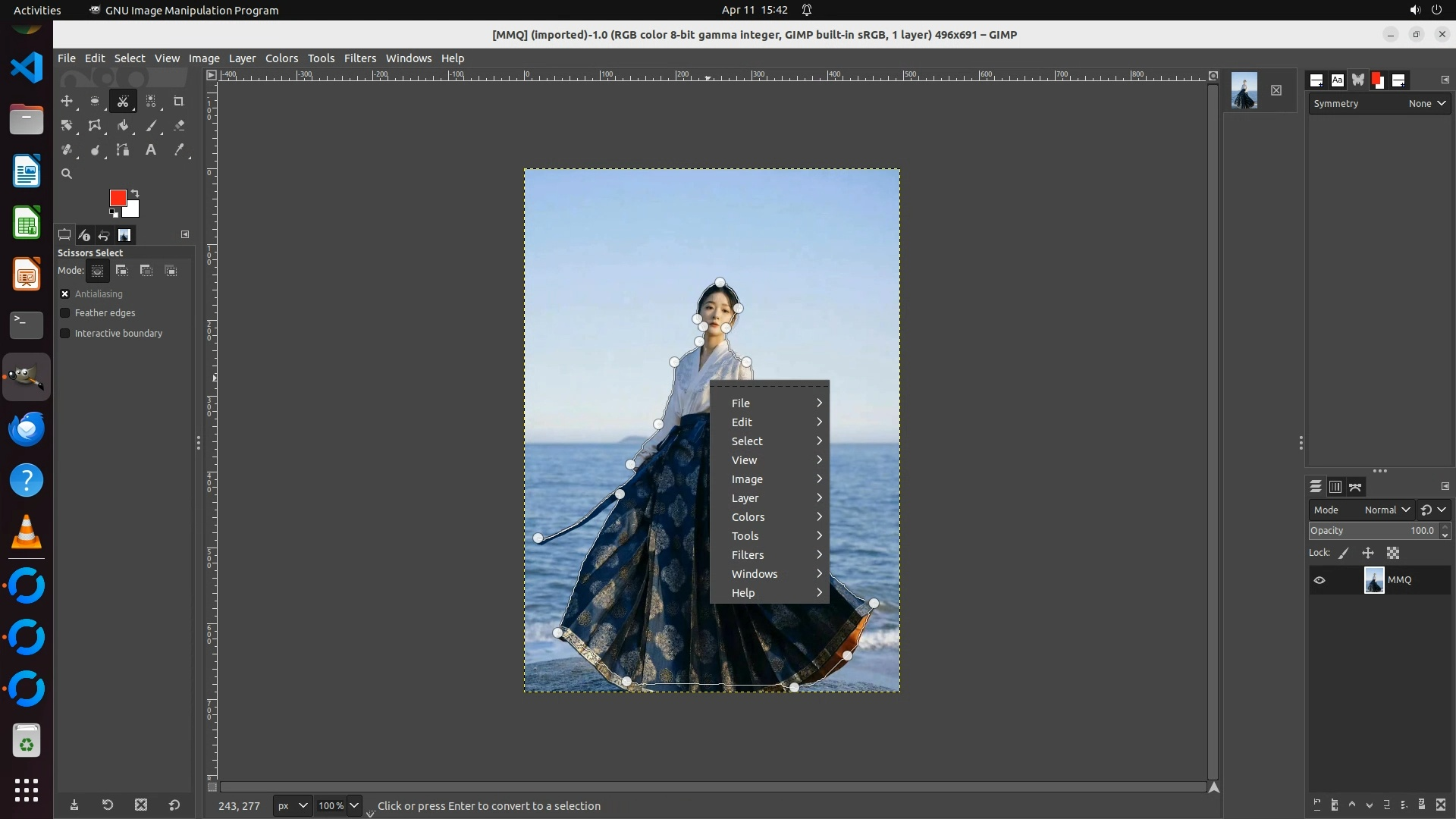Select the MMQ layer thumbnail
The image size is (1456, 819).
[x=1373, y=580]
